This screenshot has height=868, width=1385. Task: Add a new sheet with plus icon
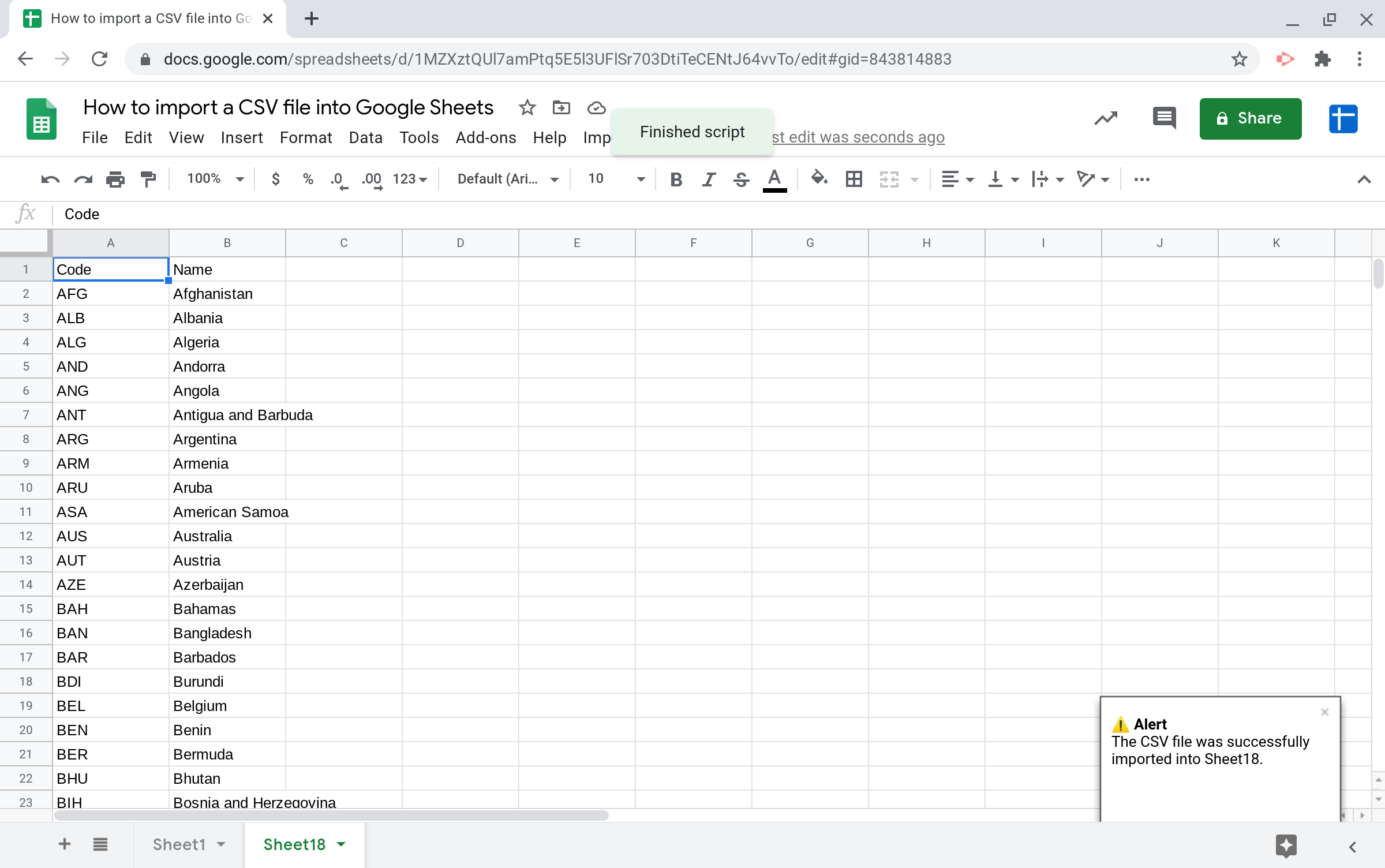[64, 844]
